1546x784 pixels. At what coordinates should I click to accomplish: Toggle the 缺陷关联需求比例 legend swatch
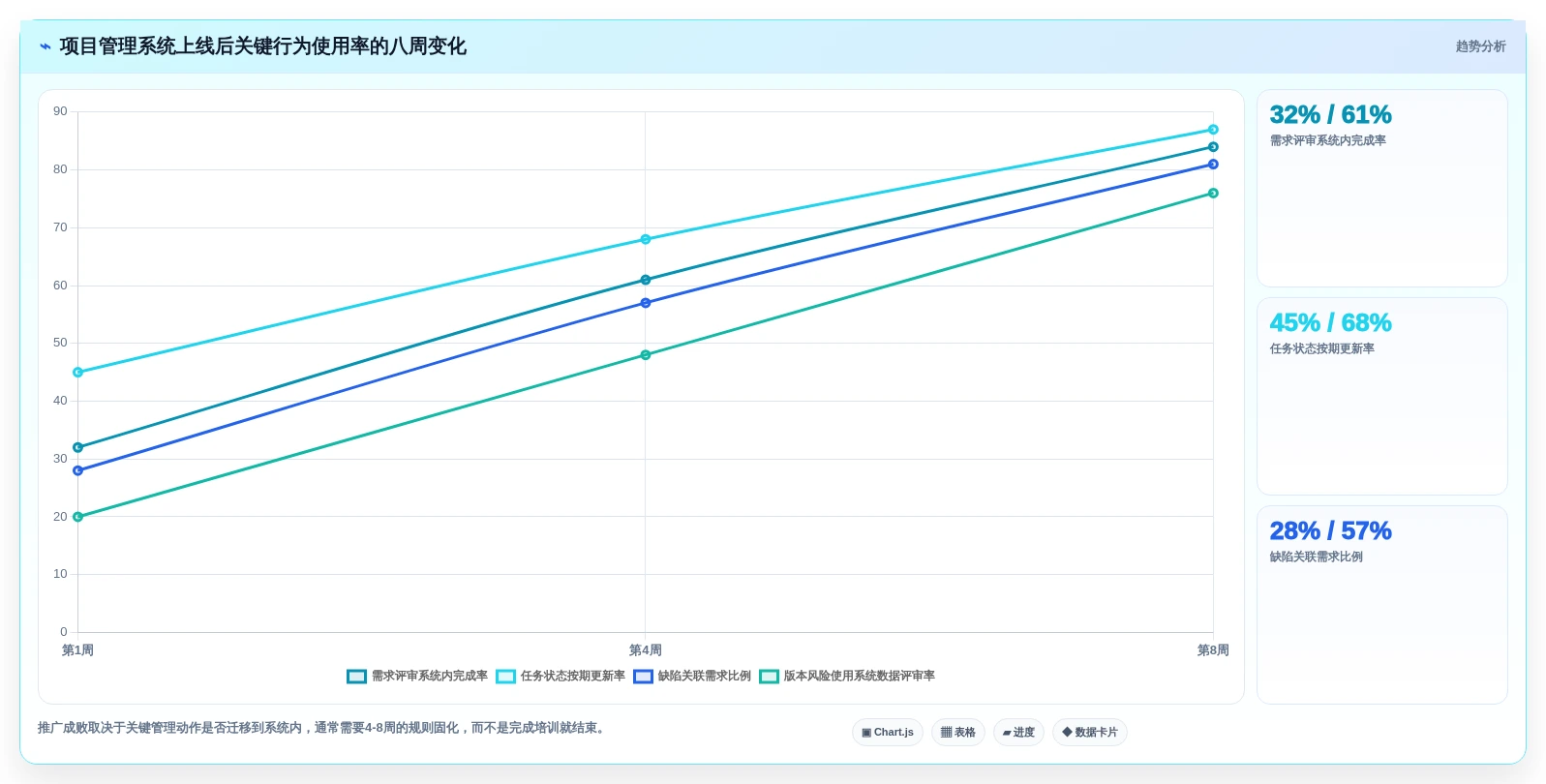click(x=644, y=677)
